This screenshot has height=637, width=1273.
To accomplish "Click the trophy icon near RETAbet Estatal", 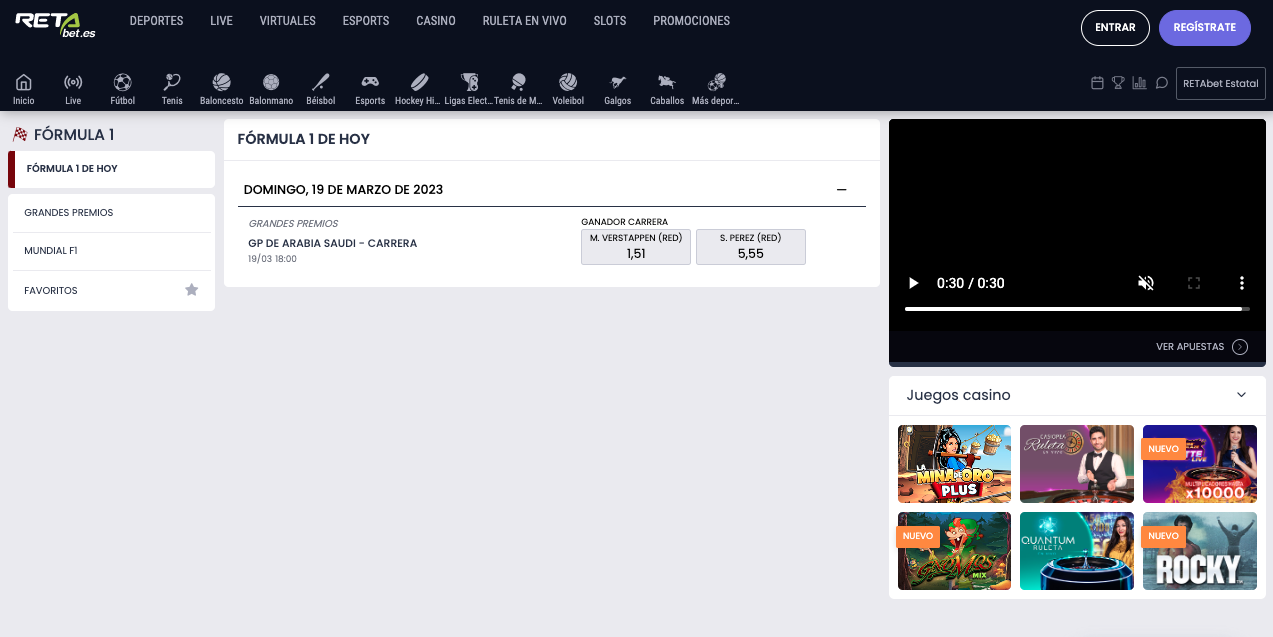I will coord(1118,83).
